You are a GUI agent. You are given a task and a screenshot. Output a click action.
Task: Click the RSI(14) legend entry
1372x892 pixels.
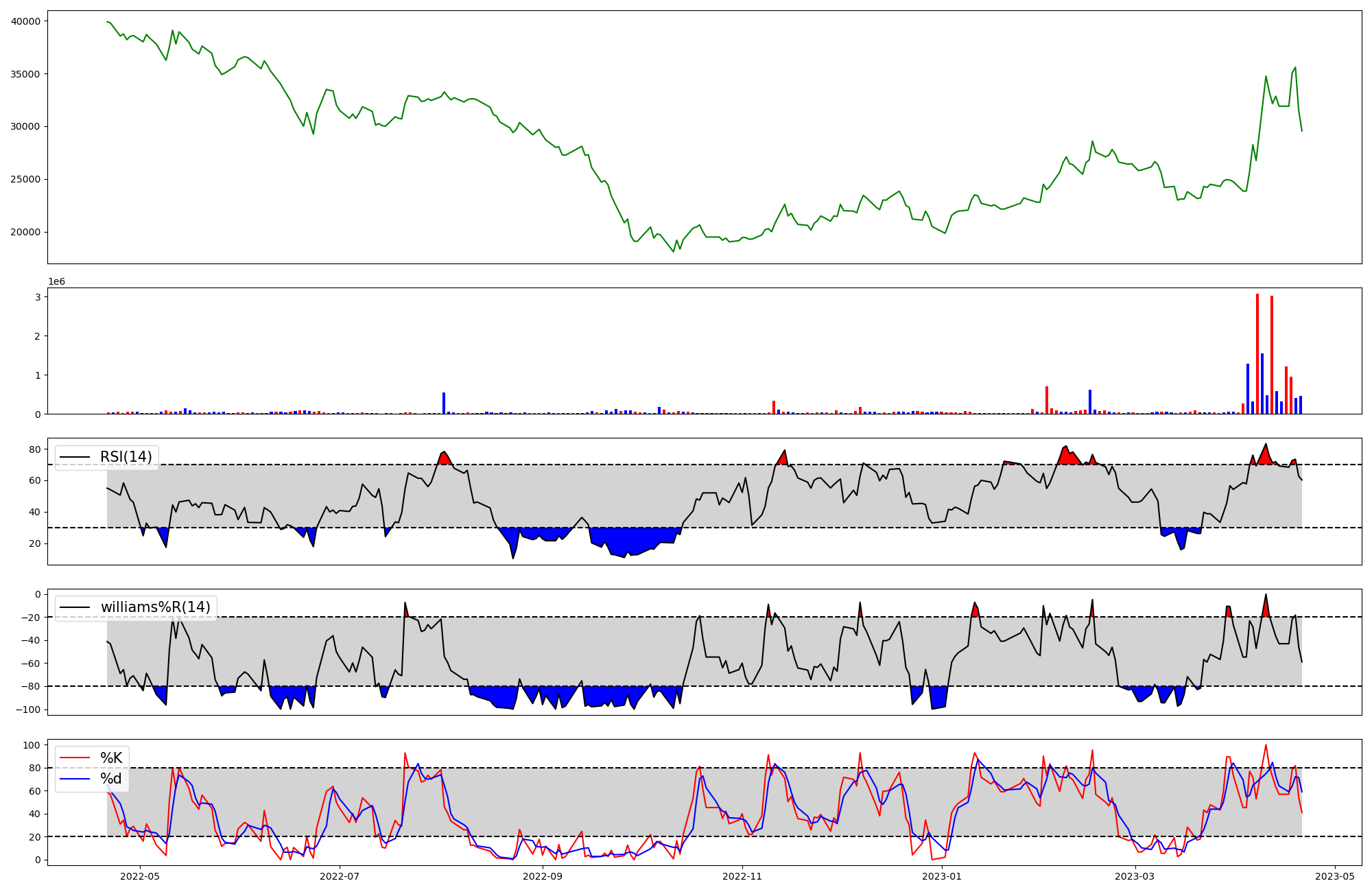(x=126, y=457)
